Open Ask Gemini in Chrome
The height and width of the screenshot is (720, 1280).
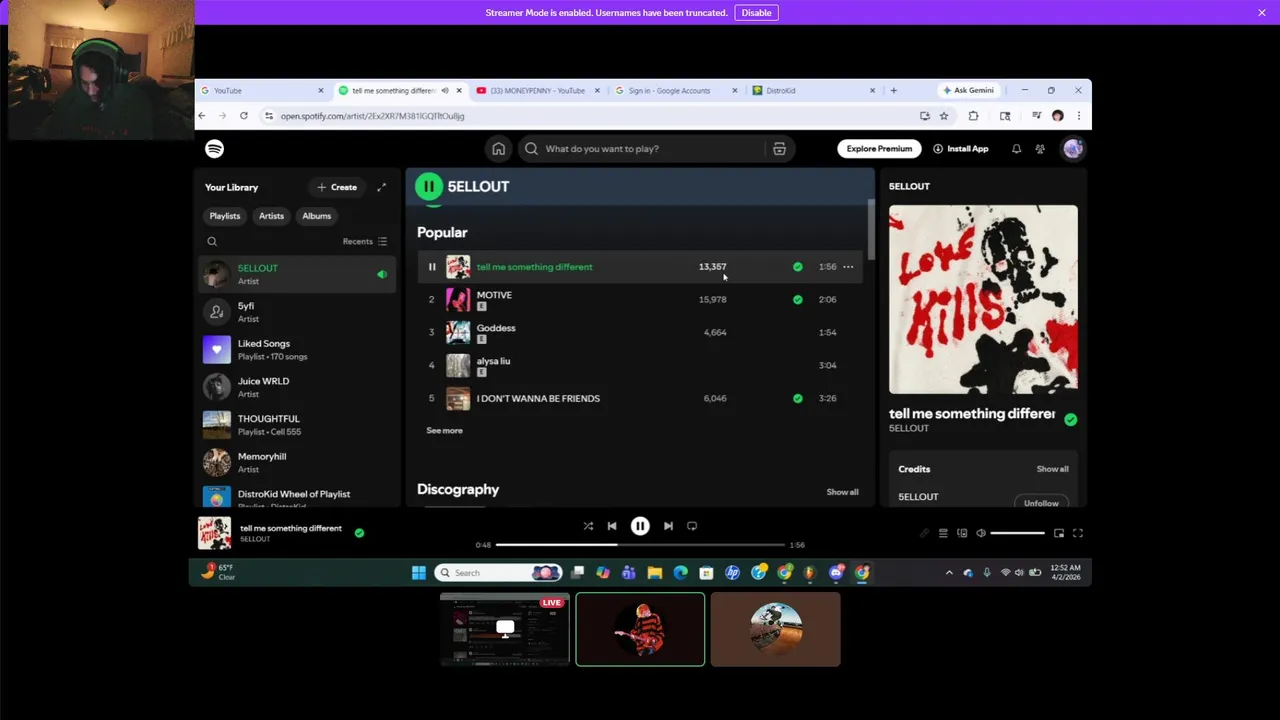(x=967, y=90)
